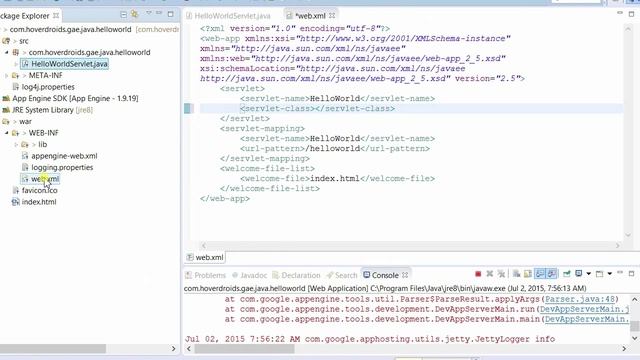
Task: Expand the lib folder arrow
Action: coord(16,144)
